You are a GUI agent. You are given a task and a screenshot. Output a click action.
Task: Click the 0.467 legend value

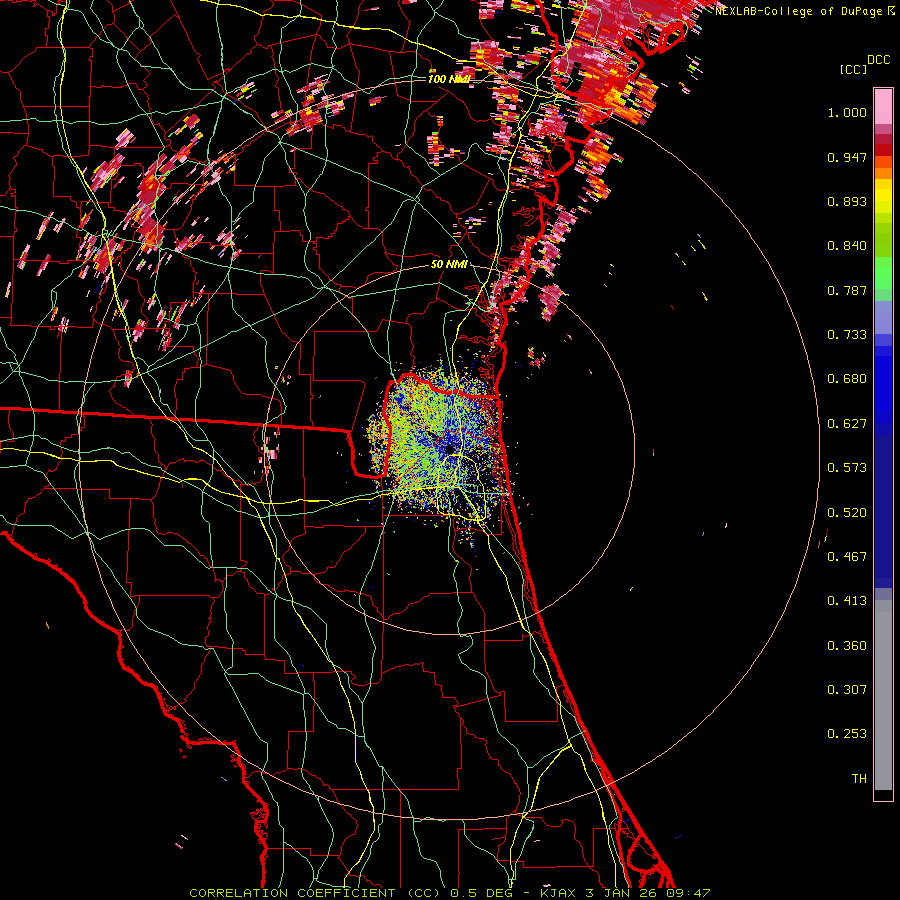pyautogui.click(x=847, y=557)
